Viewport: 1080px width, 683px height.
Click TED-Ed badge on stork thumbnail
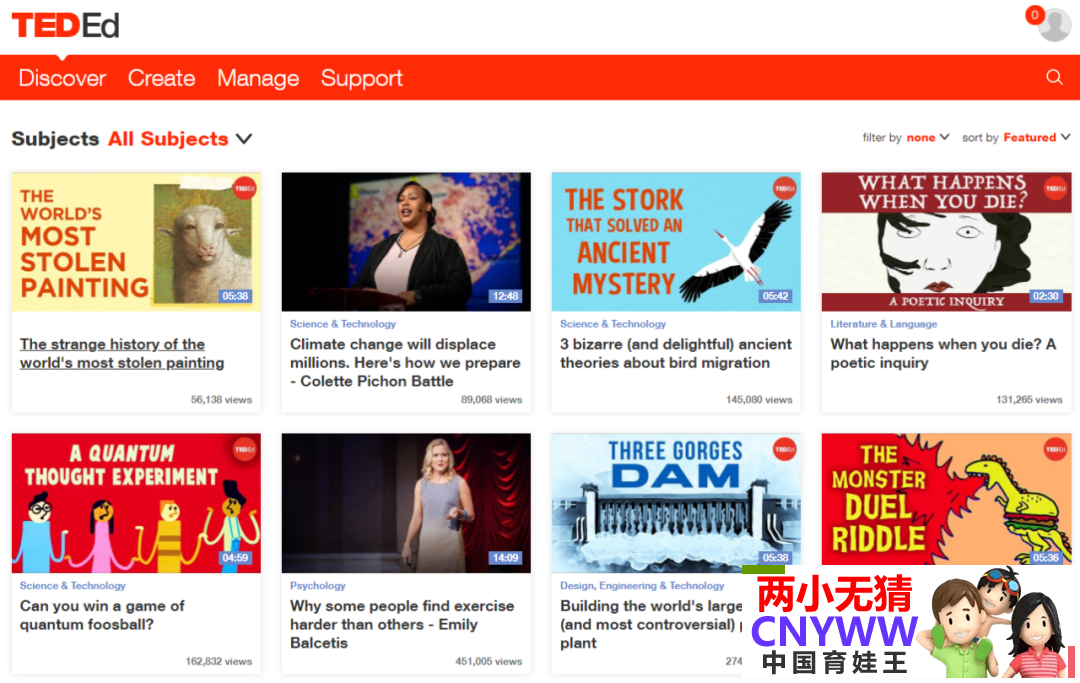click(x=784, y=189)
